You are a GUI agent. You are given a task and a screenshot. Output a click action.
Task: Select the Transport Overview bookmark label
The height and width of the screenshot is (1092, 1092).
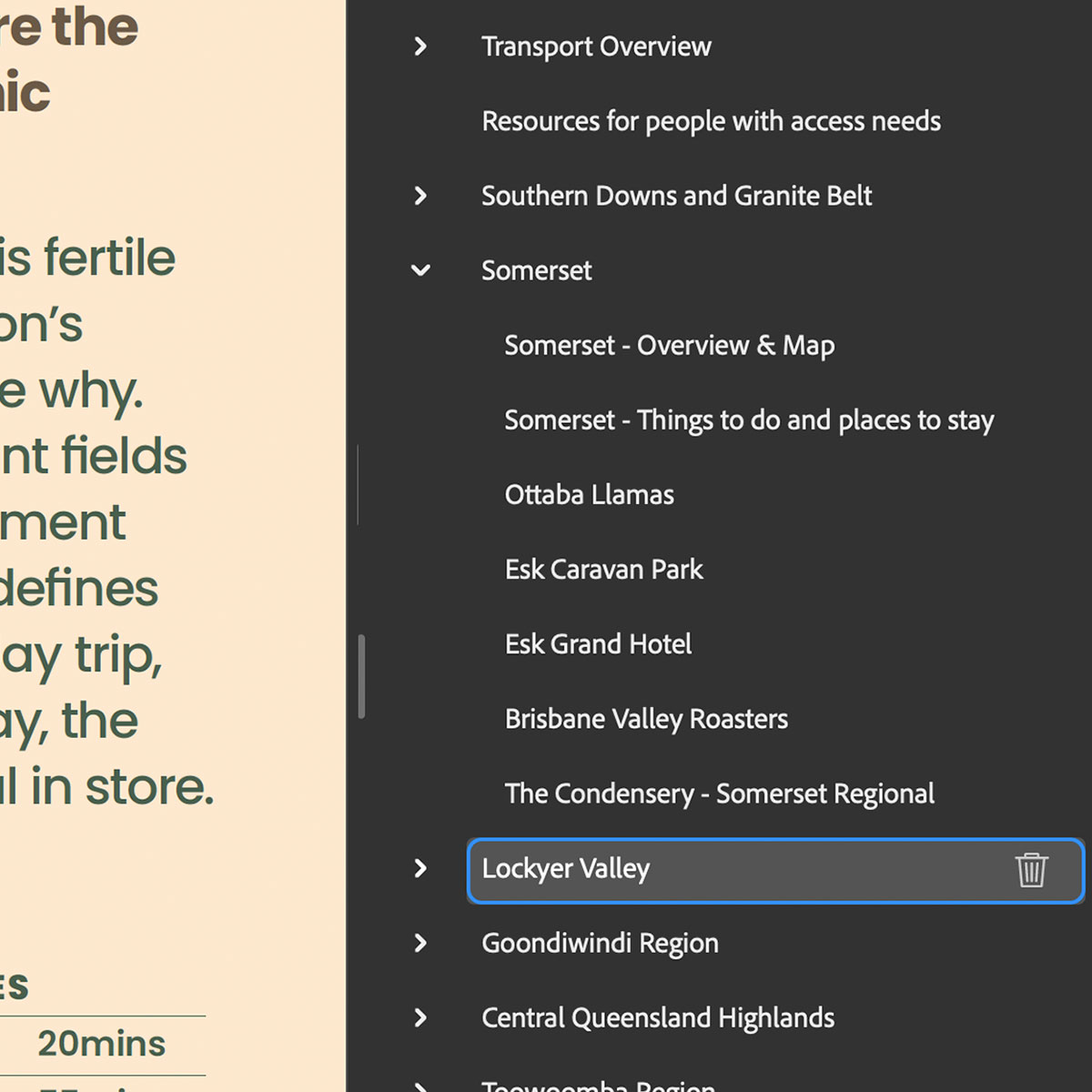click(x=596, y=46)
